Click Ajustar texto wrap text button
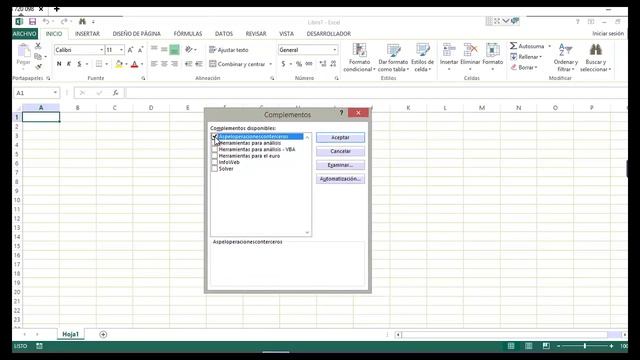Viewport: 640px width, 360px height. pos(229,50)
